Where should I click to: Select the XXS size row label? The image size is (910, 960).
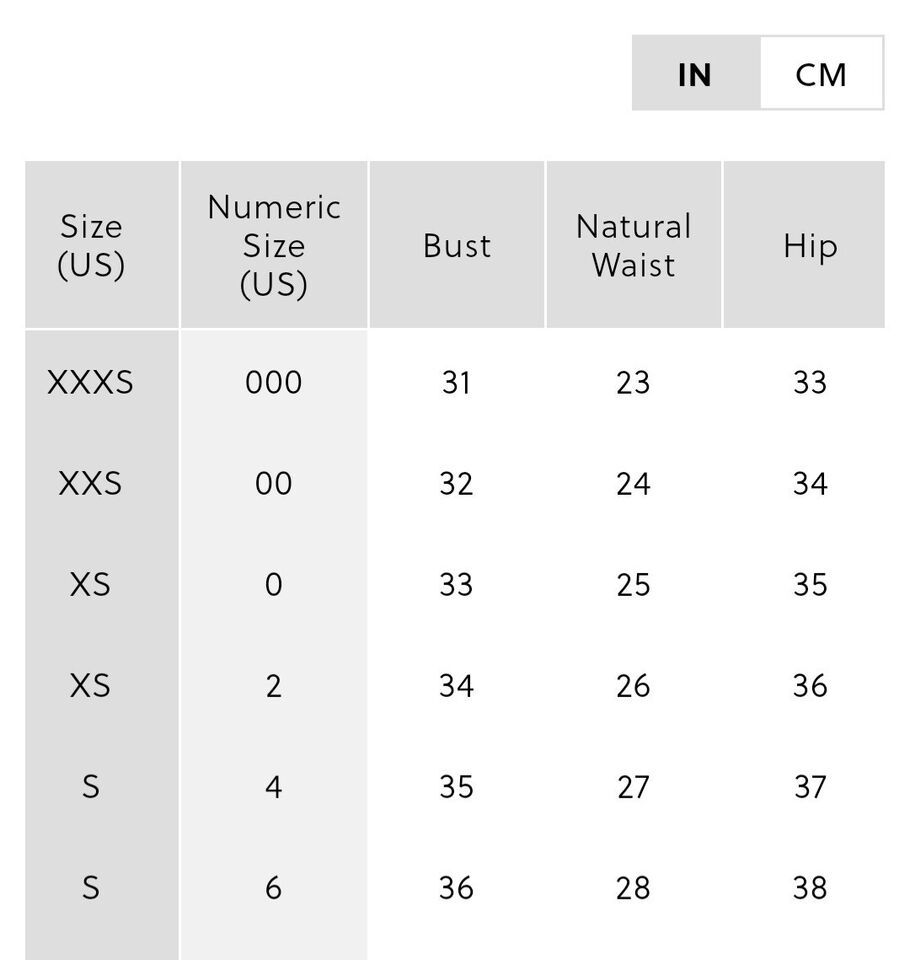pos(91,484)
